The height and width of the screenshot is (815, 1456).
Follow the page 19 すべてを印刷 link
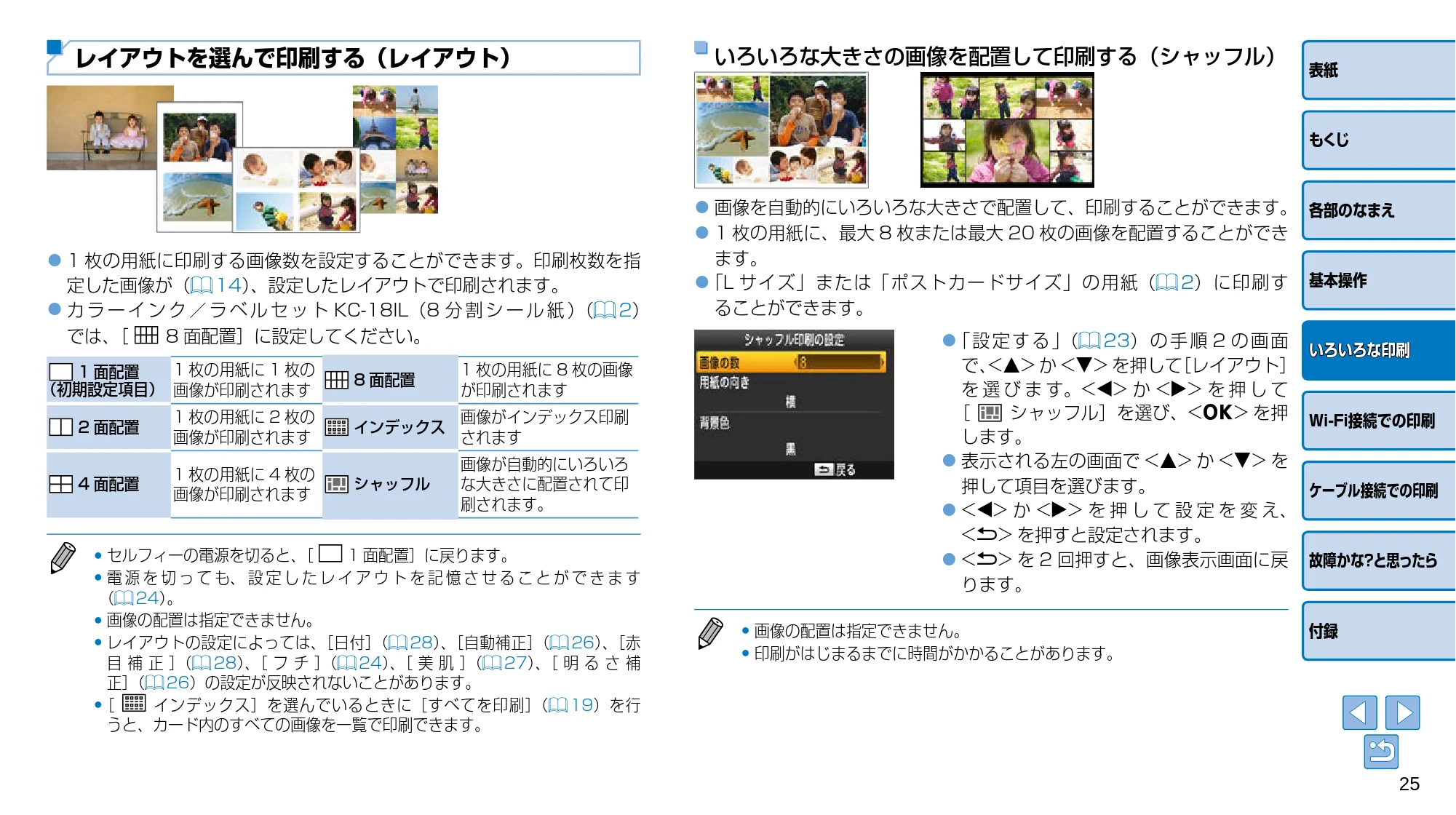(571, 705)
